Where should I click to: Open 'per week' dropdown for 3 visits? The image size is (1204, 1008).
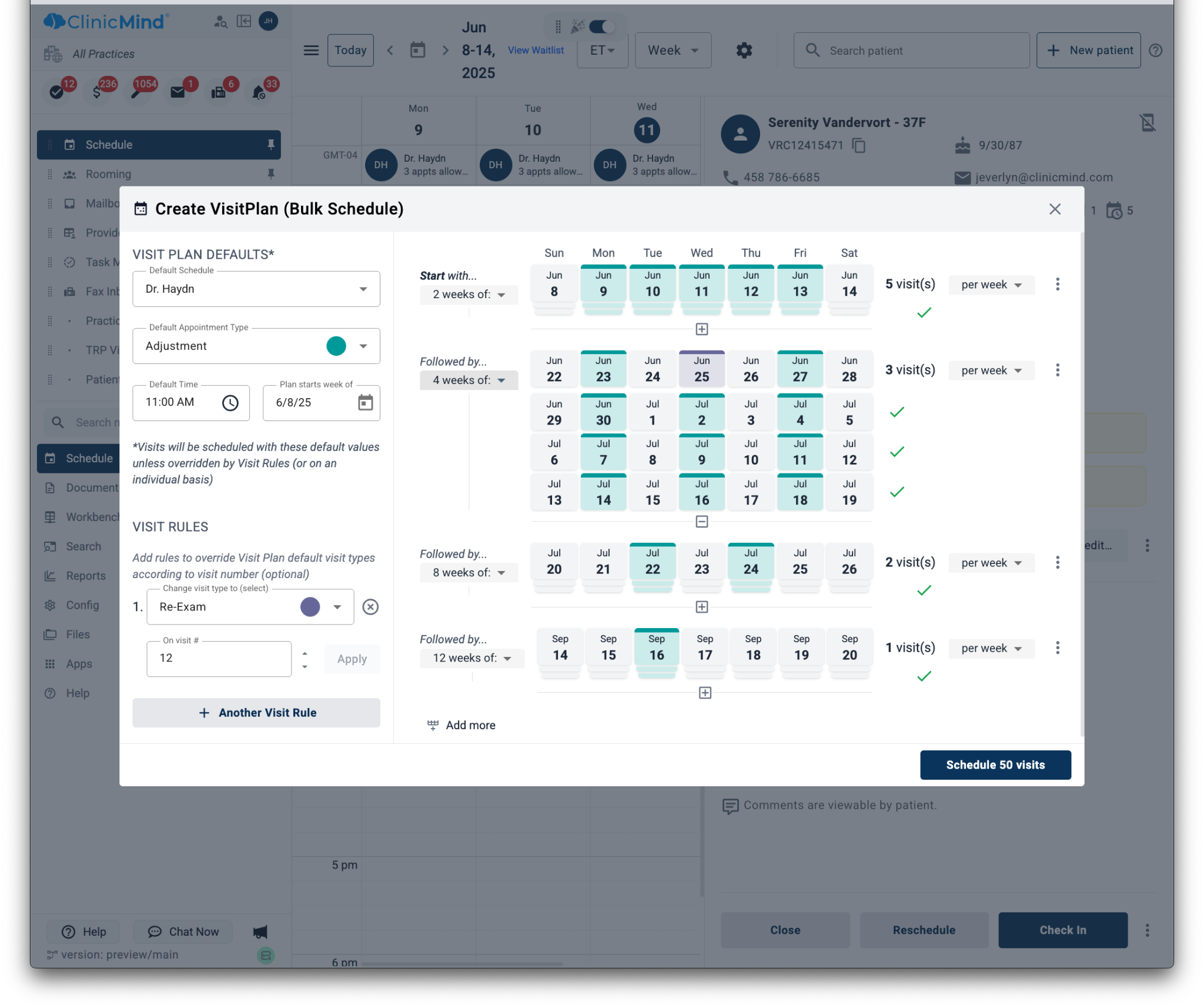pos(991,371)
